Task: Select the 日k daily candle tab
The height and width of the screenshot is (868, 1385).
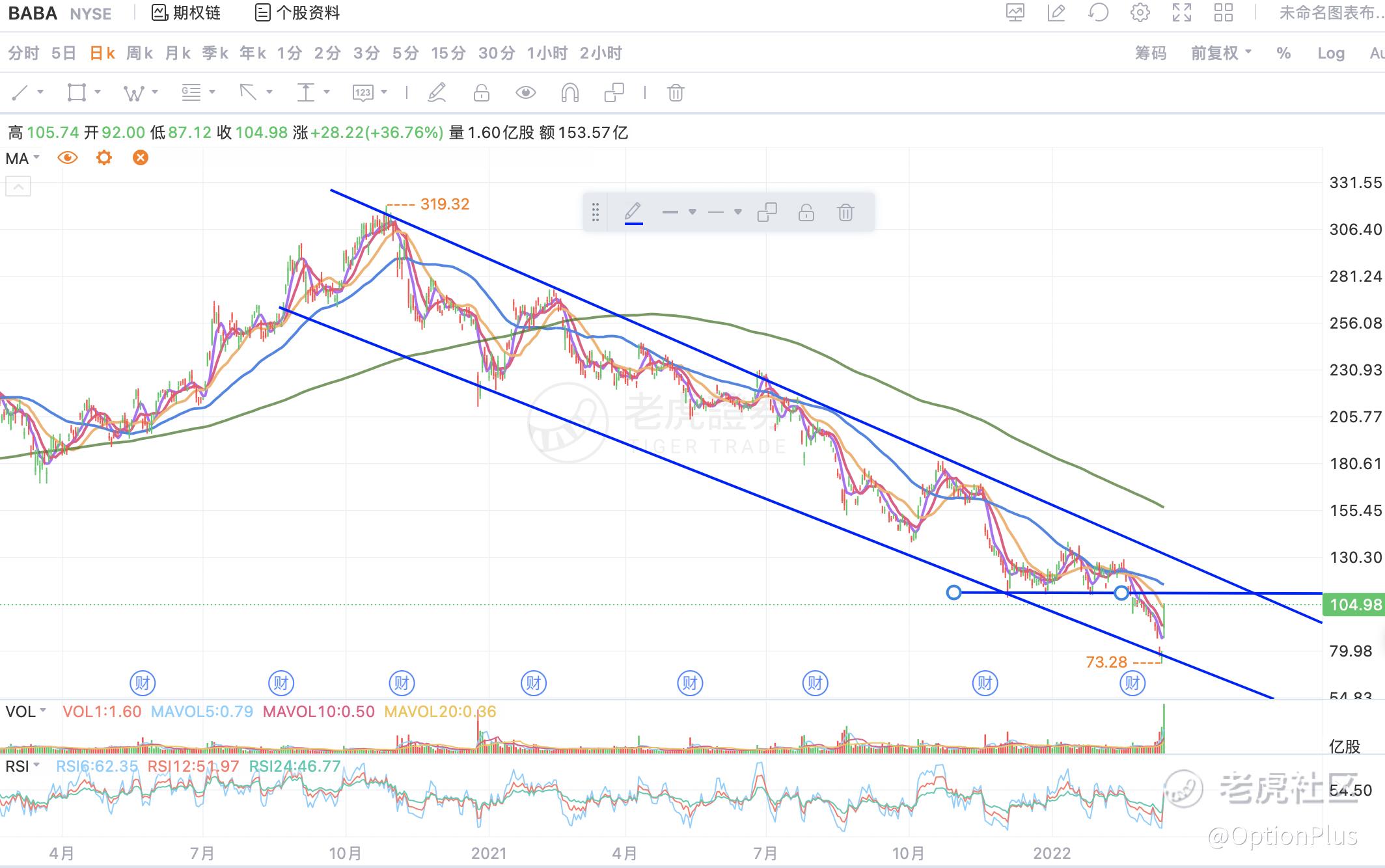Action: pos(102,53)
